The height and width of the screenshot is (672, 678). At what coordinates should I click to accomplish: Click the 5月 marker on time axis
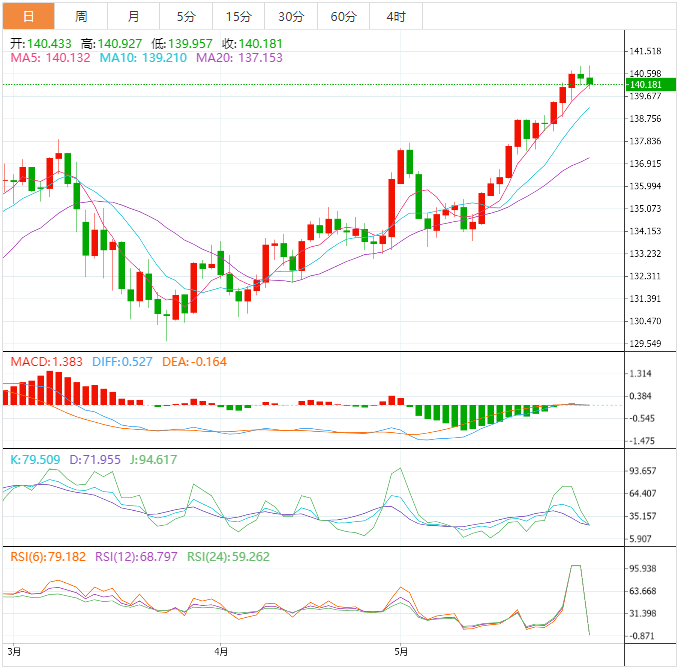pyautogui.click(x=401, y=651)
